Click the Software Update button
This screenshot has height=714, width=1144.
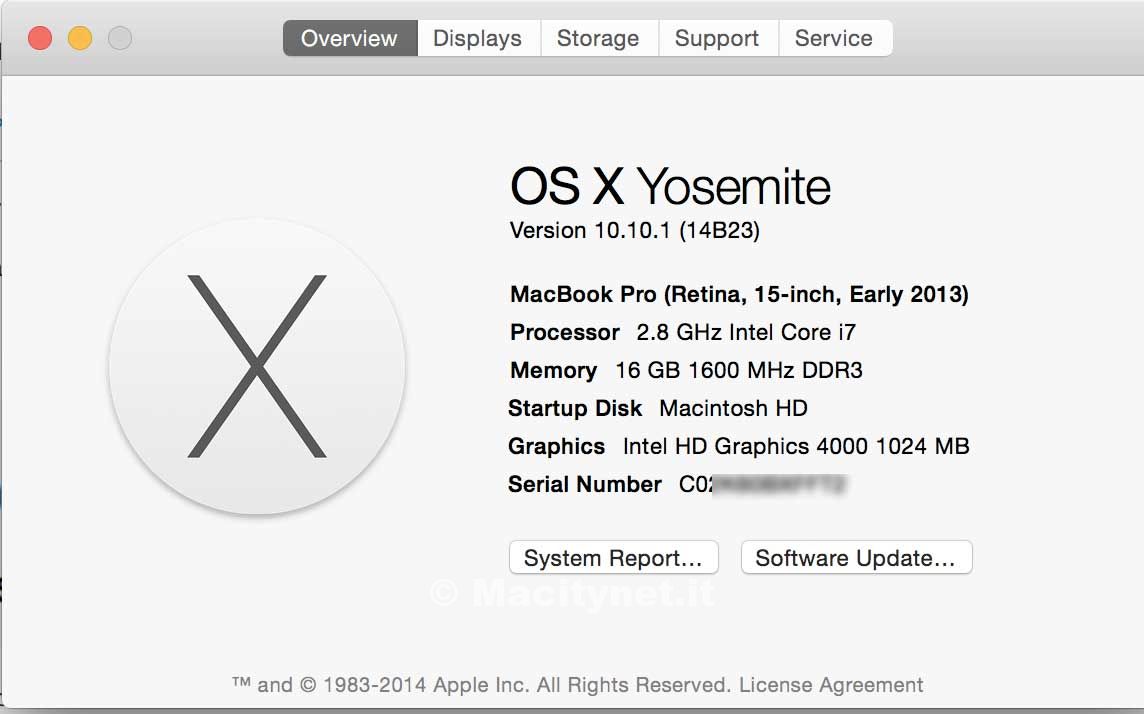tap(856, 558)
